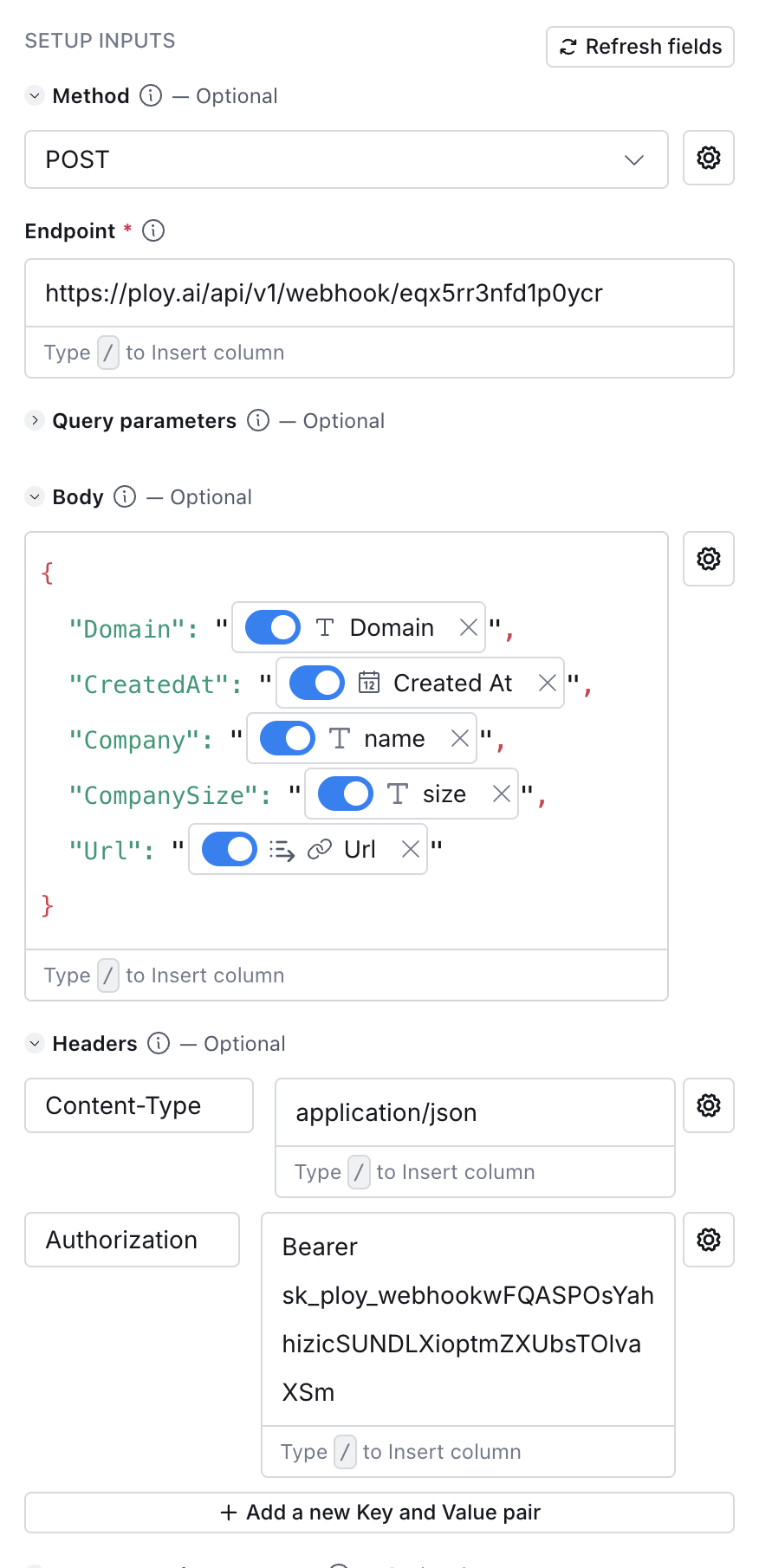
Task: Click the slash key hint under Endpoint
Action: (x=108, y=353)
